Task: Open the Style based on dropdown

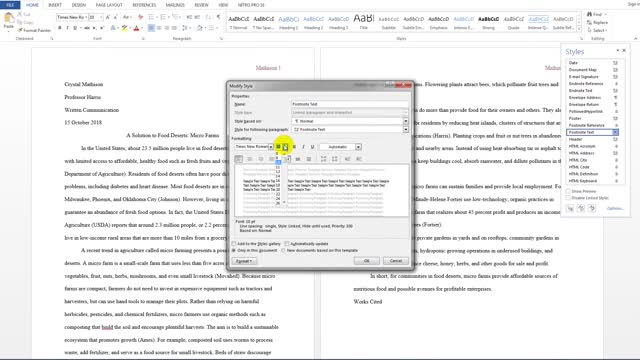Action: tap(405, 121)
